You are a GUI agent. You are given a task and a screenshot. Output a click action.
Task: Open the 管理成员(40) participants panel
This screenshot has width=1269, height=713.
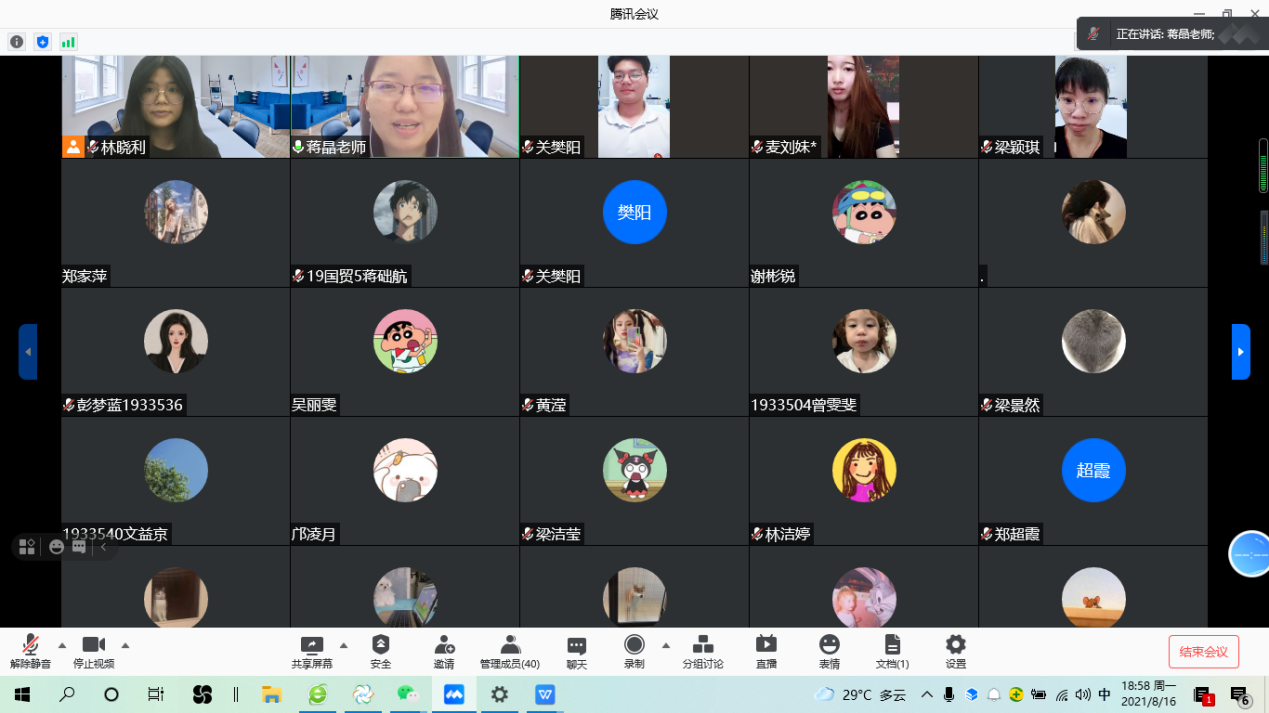pos(509,651)
